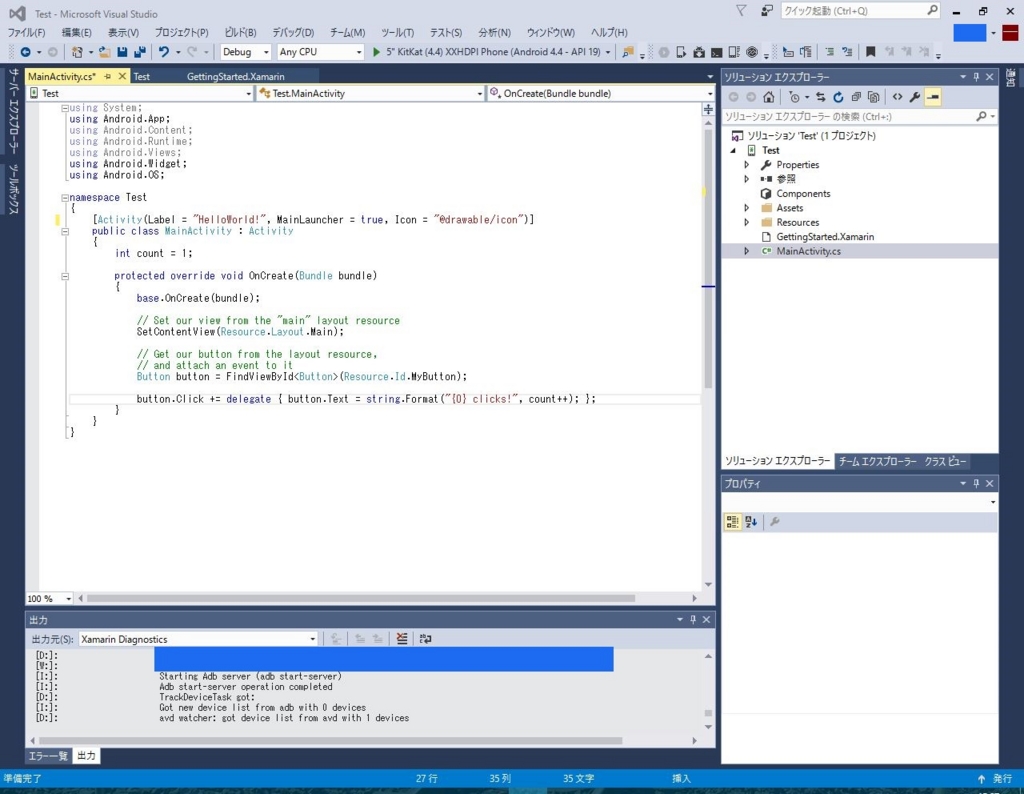Open the ビルド(B) menu
This screenshot has height=794, width=1024.
coord(240,32)
